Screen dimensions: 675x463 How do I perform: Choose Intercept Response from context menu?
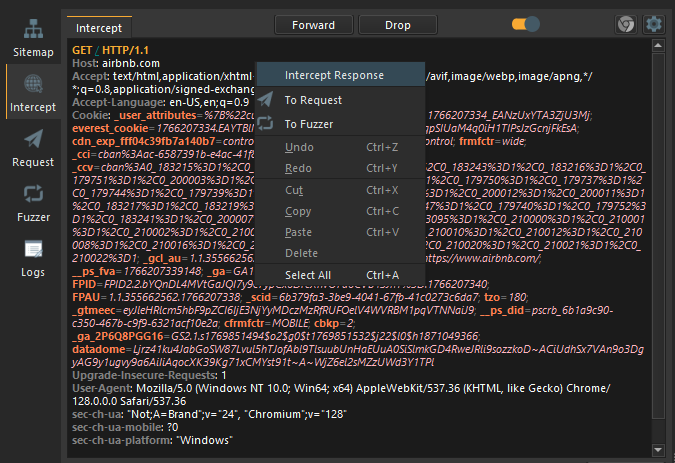pos(341,75)
